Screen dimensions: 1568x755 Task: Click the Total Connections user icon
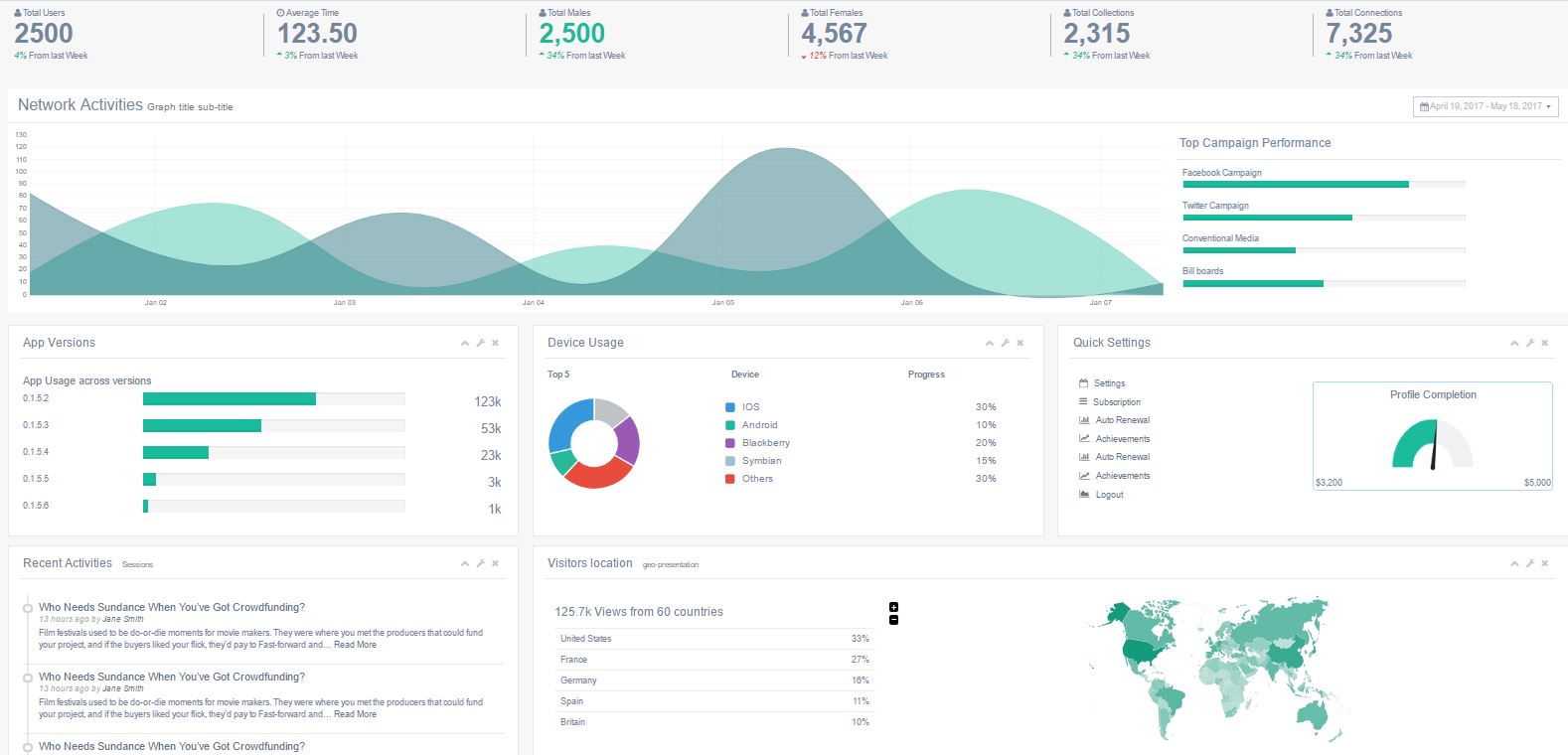click(1330, 13)
